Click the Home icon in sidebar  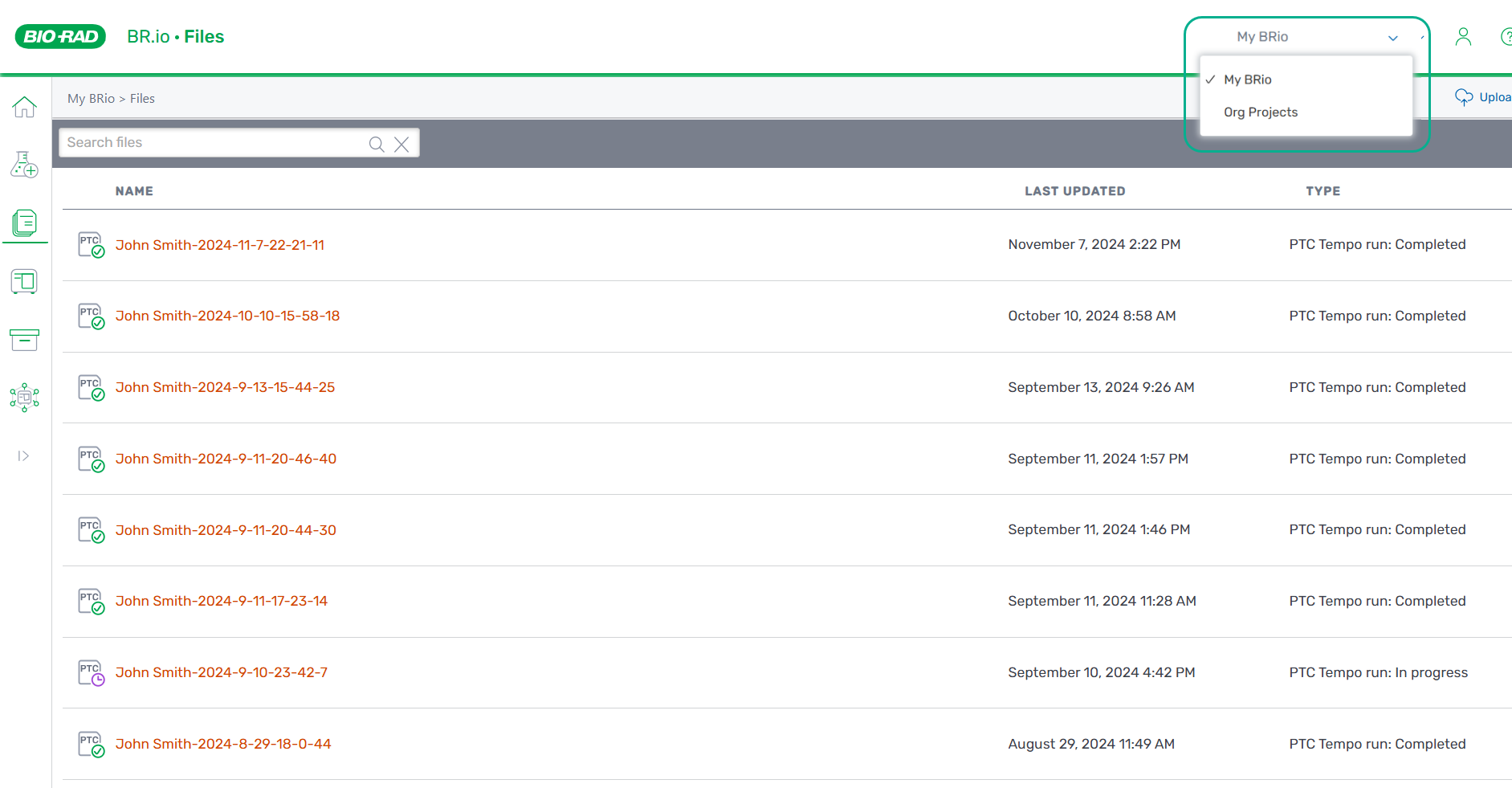pos(24,107)
